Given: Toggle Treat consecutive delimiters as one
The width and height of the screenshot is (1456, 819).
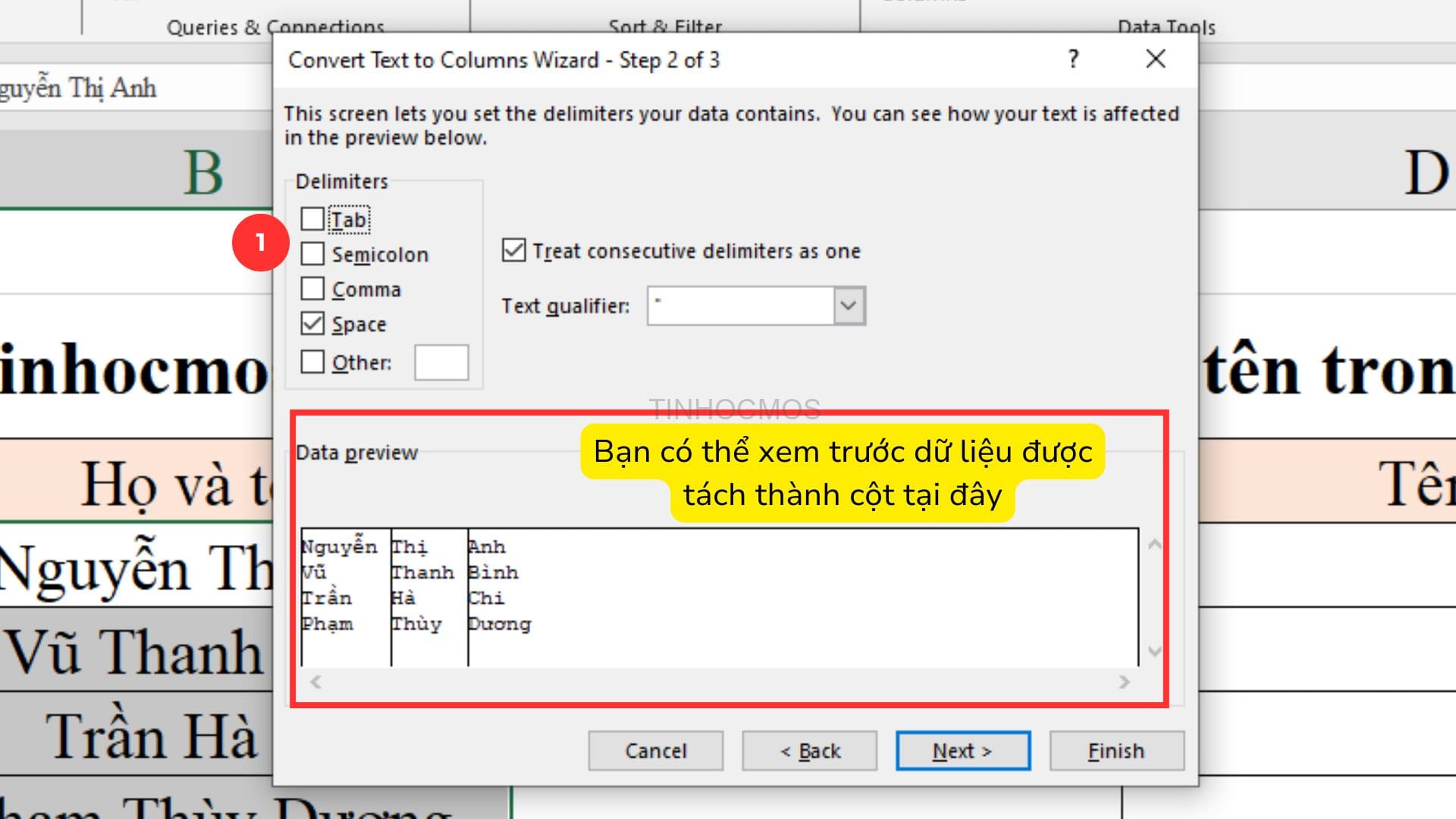Looking at the screenshot, I should click(513, 250).
